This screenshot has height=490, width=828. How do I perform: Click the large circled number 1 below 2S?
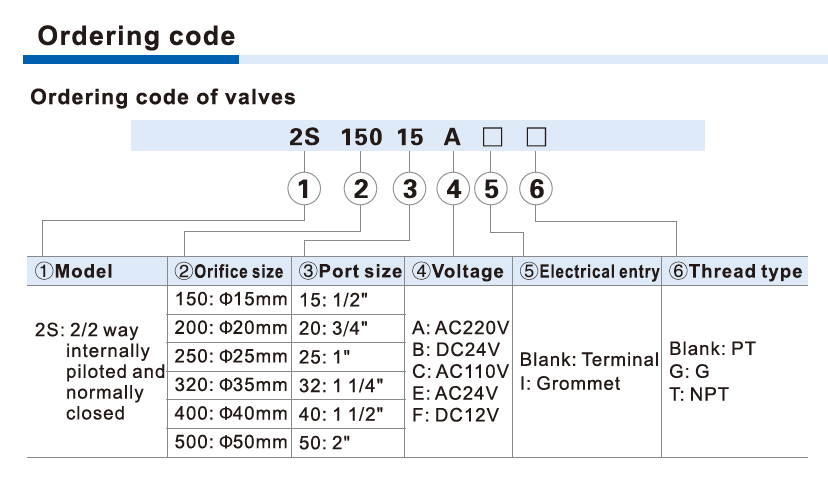coord(304,189)
